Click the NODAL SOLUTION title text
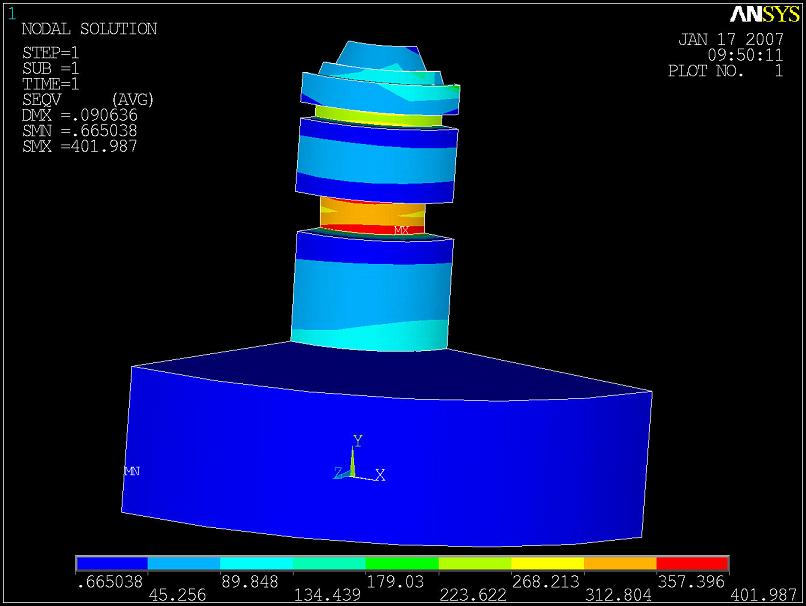 89,29
